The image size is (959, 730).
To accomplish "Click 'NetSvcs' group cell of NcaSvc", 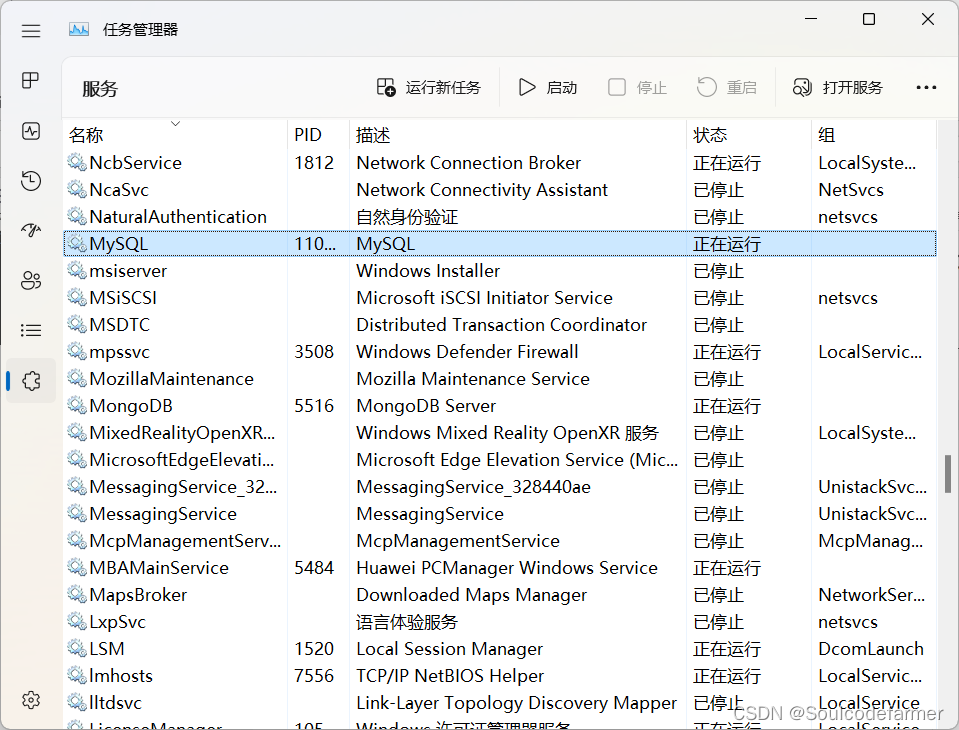I will [x=851, y=190].
